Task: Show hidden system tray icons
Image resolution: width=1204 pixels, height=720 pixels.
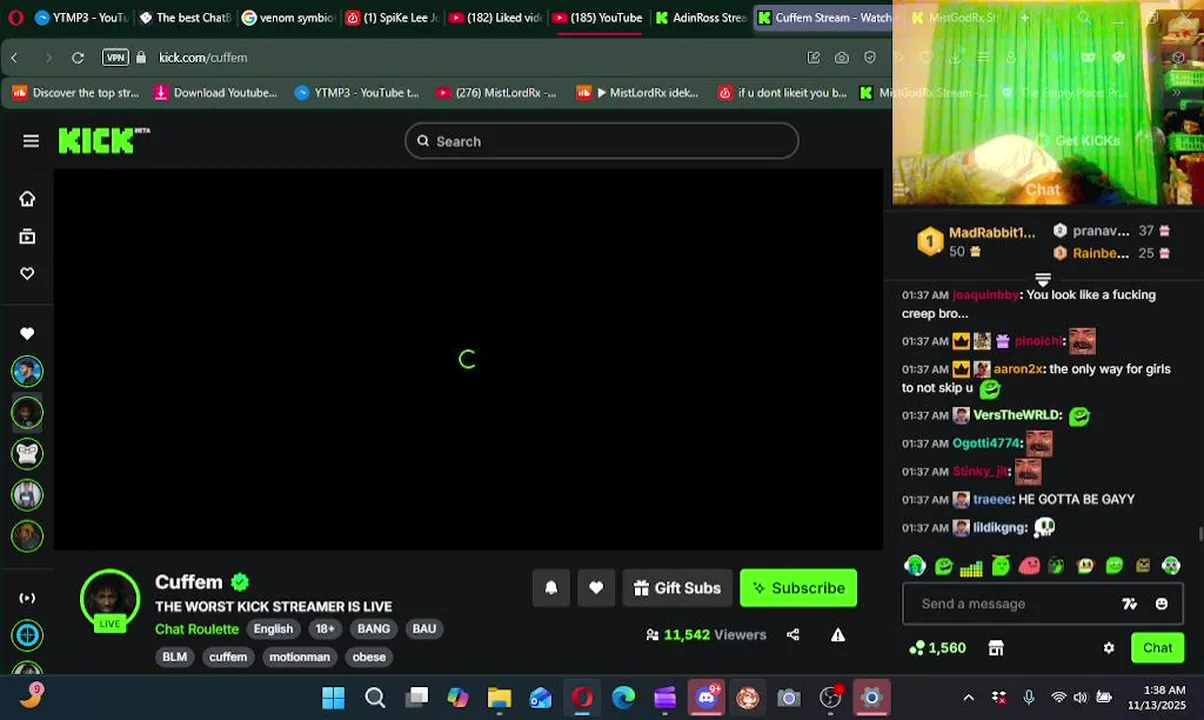Action: (x=968, y=697)
